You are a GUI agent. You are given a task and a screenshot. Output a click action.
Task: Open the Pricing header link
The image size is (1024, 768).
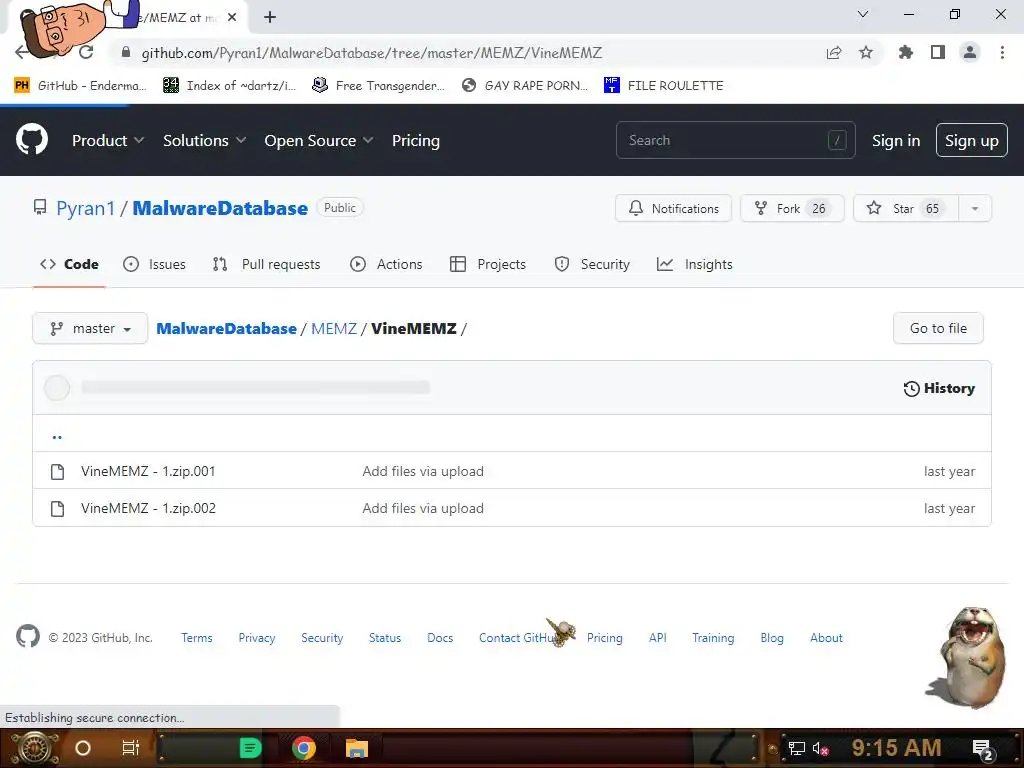coord(416,140)
